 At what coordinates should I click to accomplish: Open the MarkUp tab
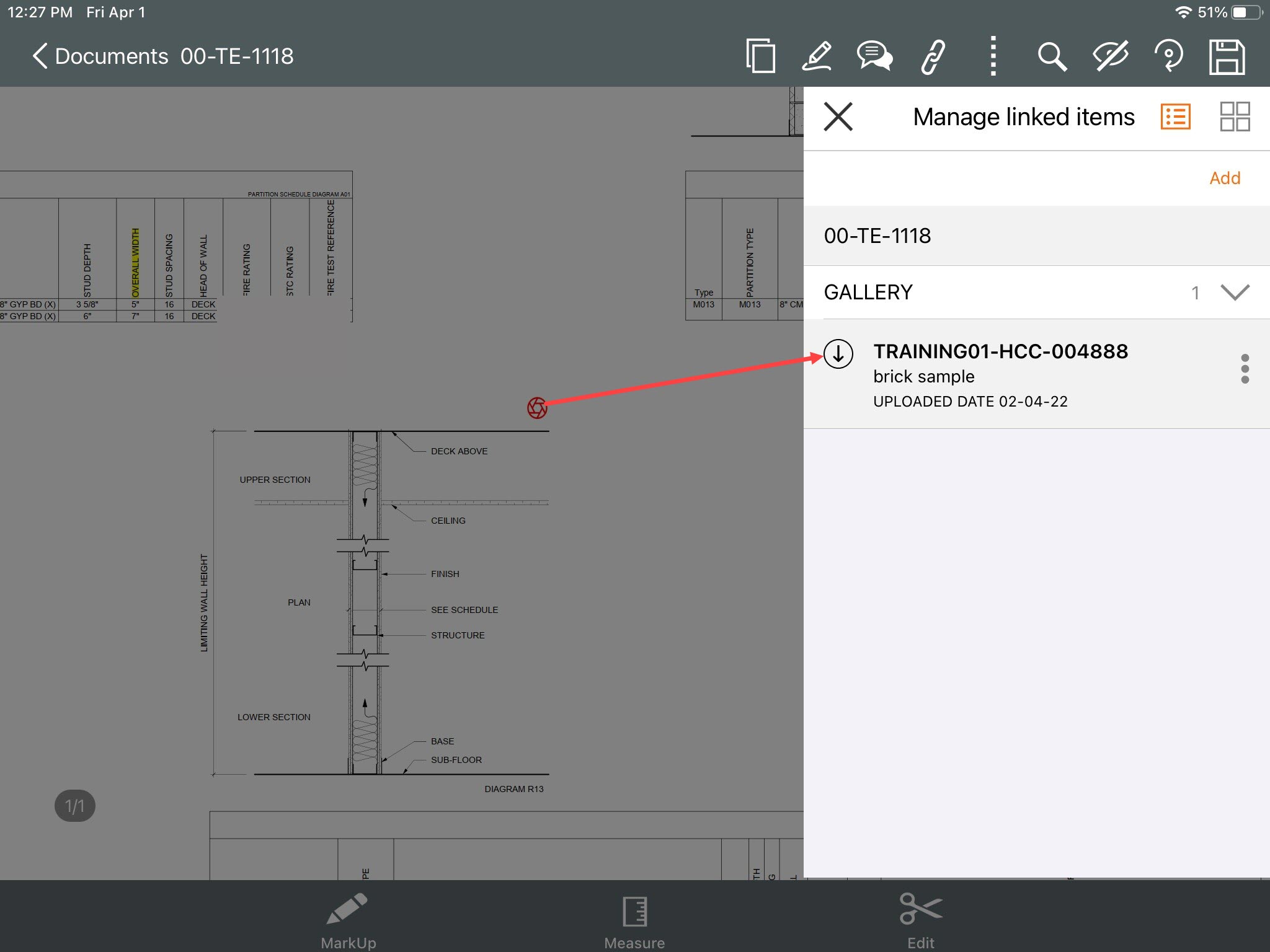tap(348, 921)
